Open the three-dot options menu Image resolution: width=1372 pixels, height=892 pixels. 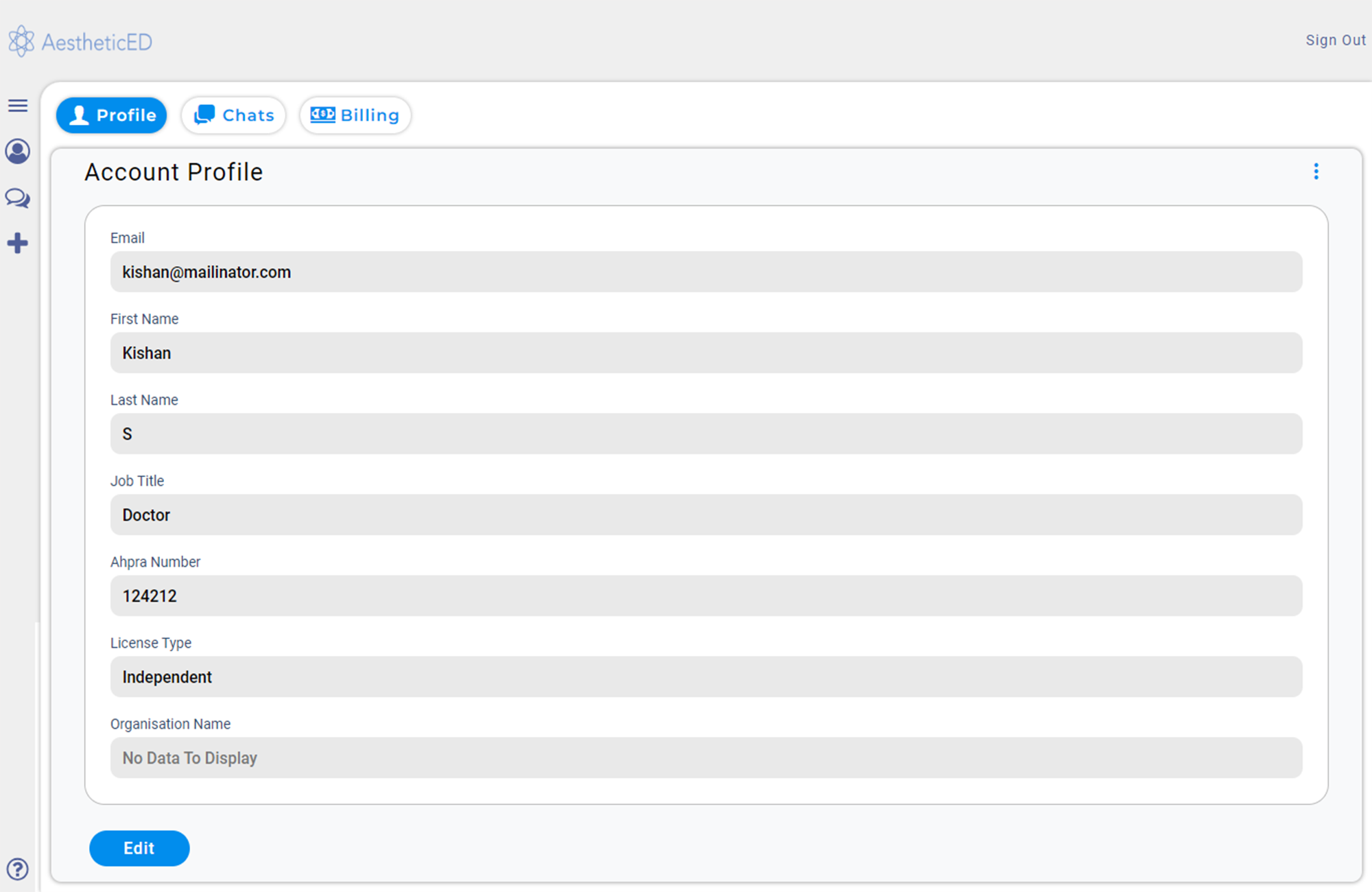coord(1316,172)
